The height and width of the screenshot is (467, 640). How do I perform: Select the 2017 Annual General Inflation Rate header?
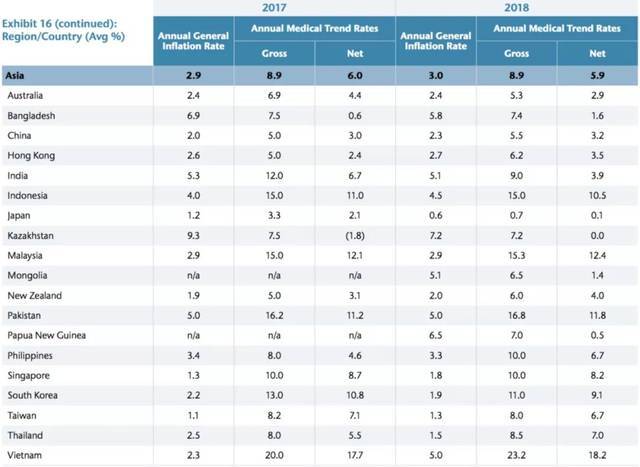click(x=192, y=42)
